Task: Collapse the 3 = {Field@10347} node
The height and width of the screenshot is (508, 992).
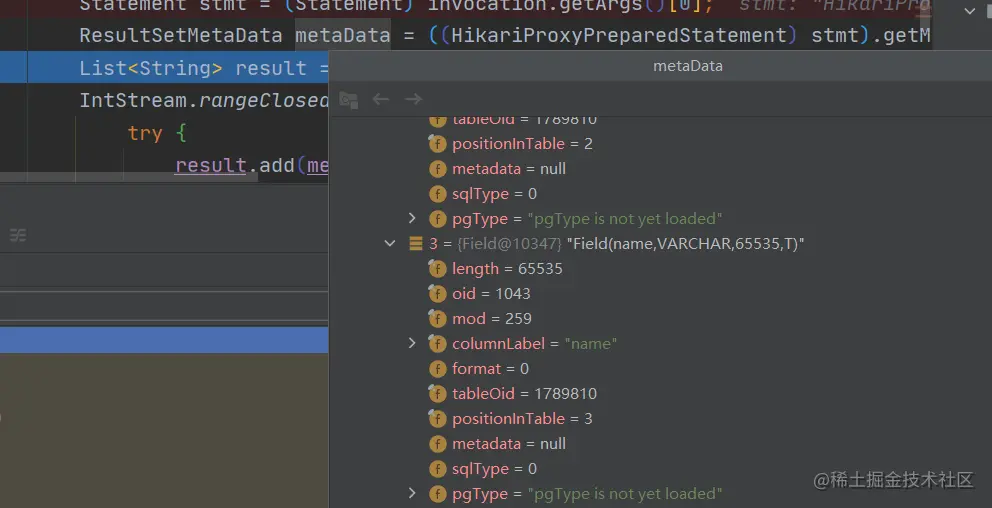Action: (390, 244)
